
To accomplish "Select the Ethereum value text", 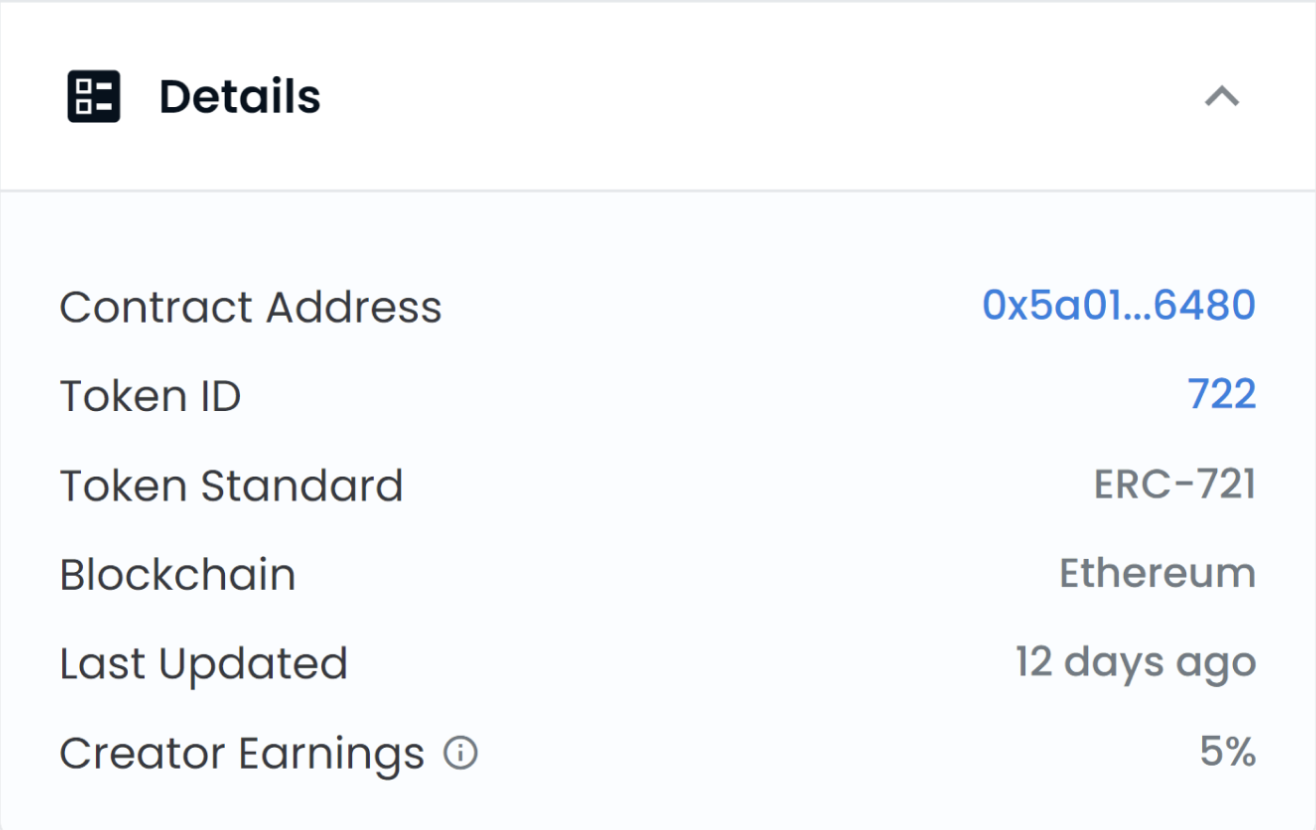I will tap(1157, 574).
